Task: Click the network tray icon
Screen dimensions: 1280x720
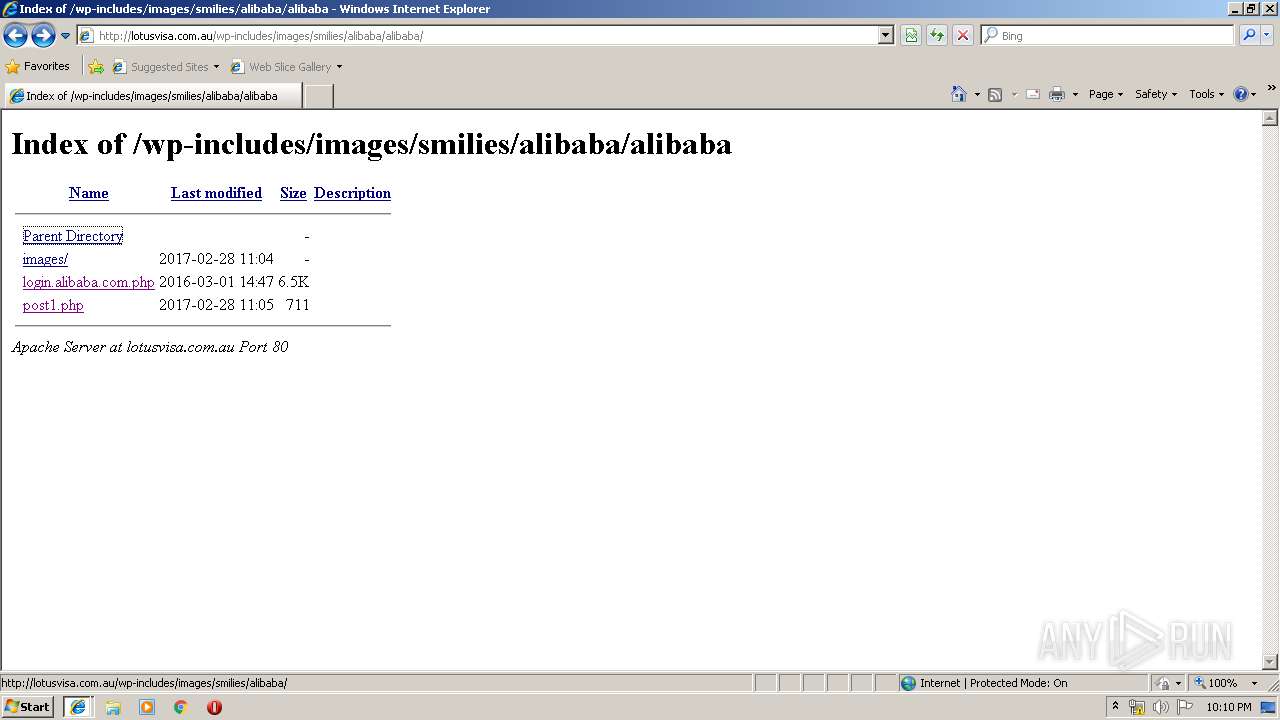Action: click(1137, 707)
